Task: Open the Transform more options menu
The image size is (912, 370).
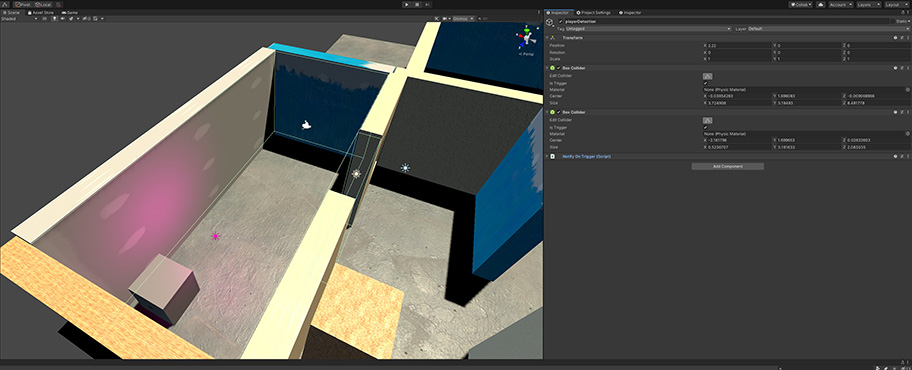Action: [908, 38]
